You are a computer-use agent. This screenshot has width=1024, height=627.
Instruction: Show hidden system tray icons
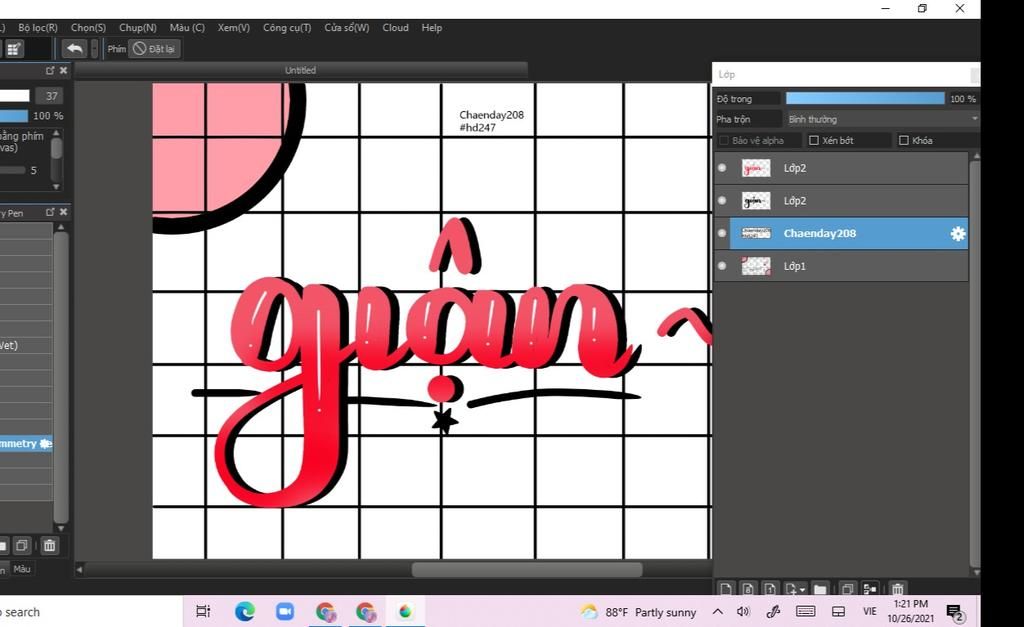[x=717, y=612]
